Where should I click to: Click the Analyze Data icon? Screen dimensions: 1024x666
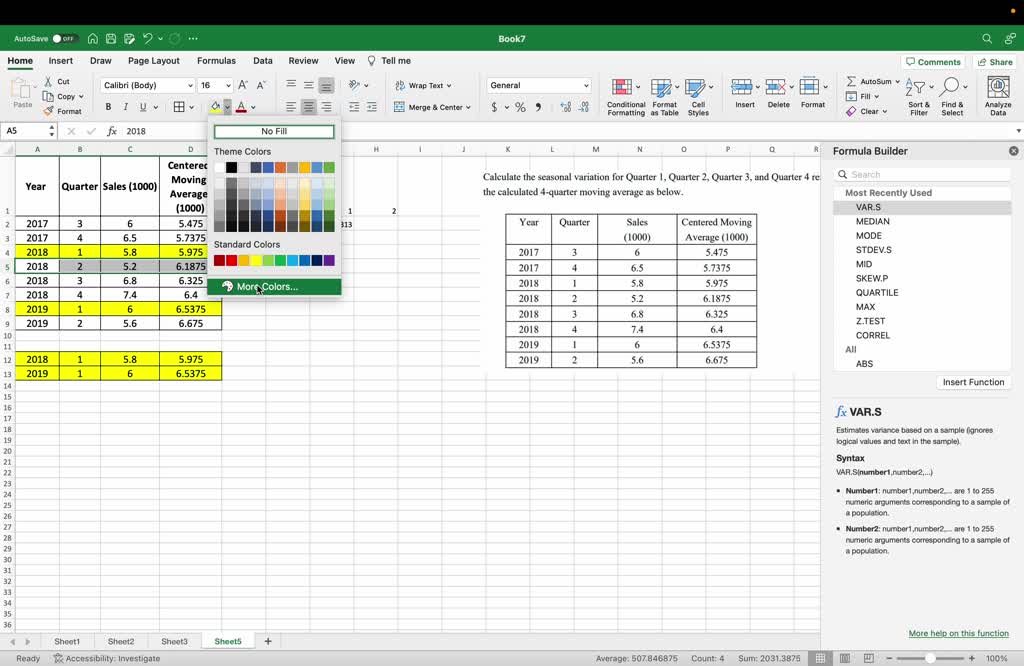tap(997, 97)
